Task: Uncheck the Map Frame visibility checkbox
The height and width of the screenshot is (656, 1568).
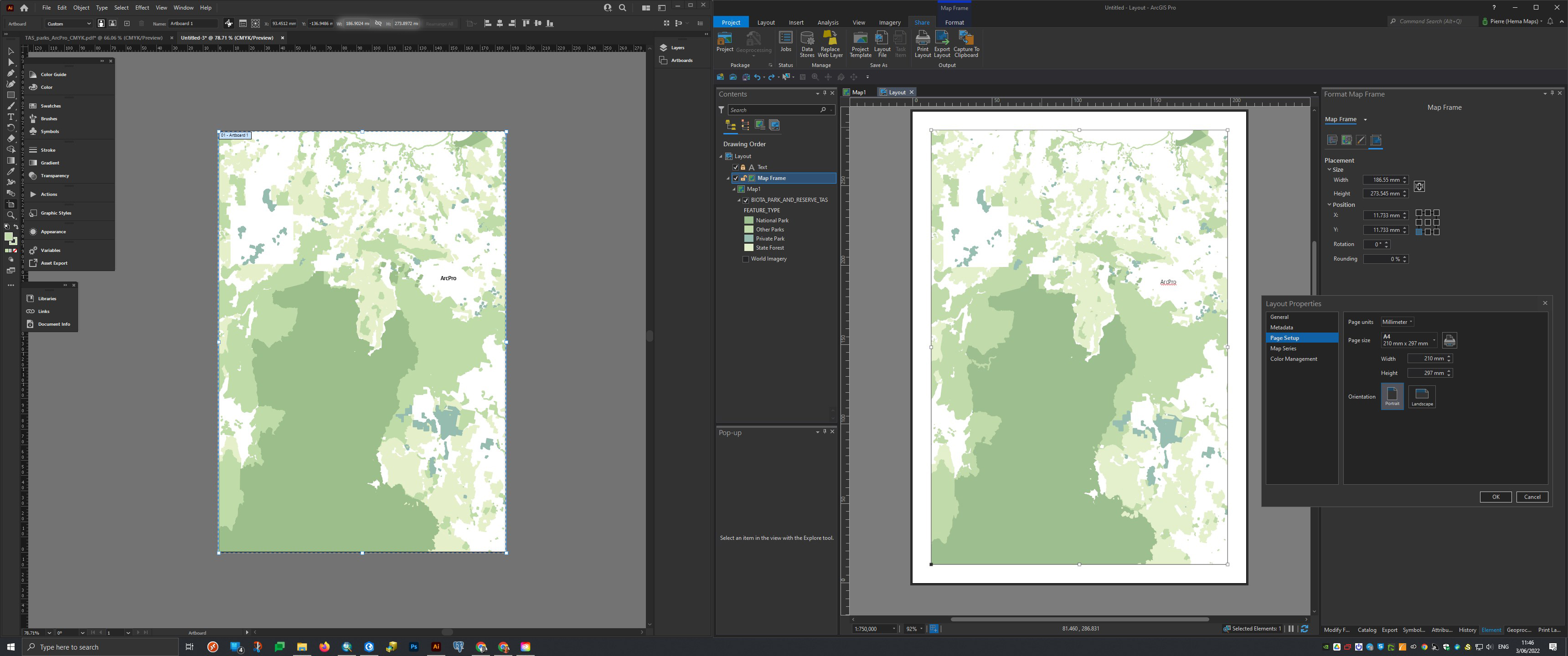Action: coord(735,178)
